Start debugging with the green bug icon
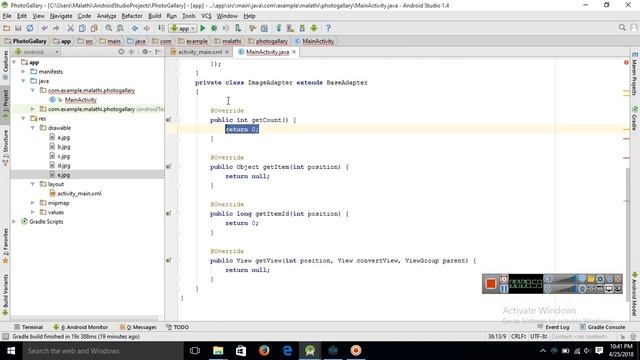 pos(214,28)
